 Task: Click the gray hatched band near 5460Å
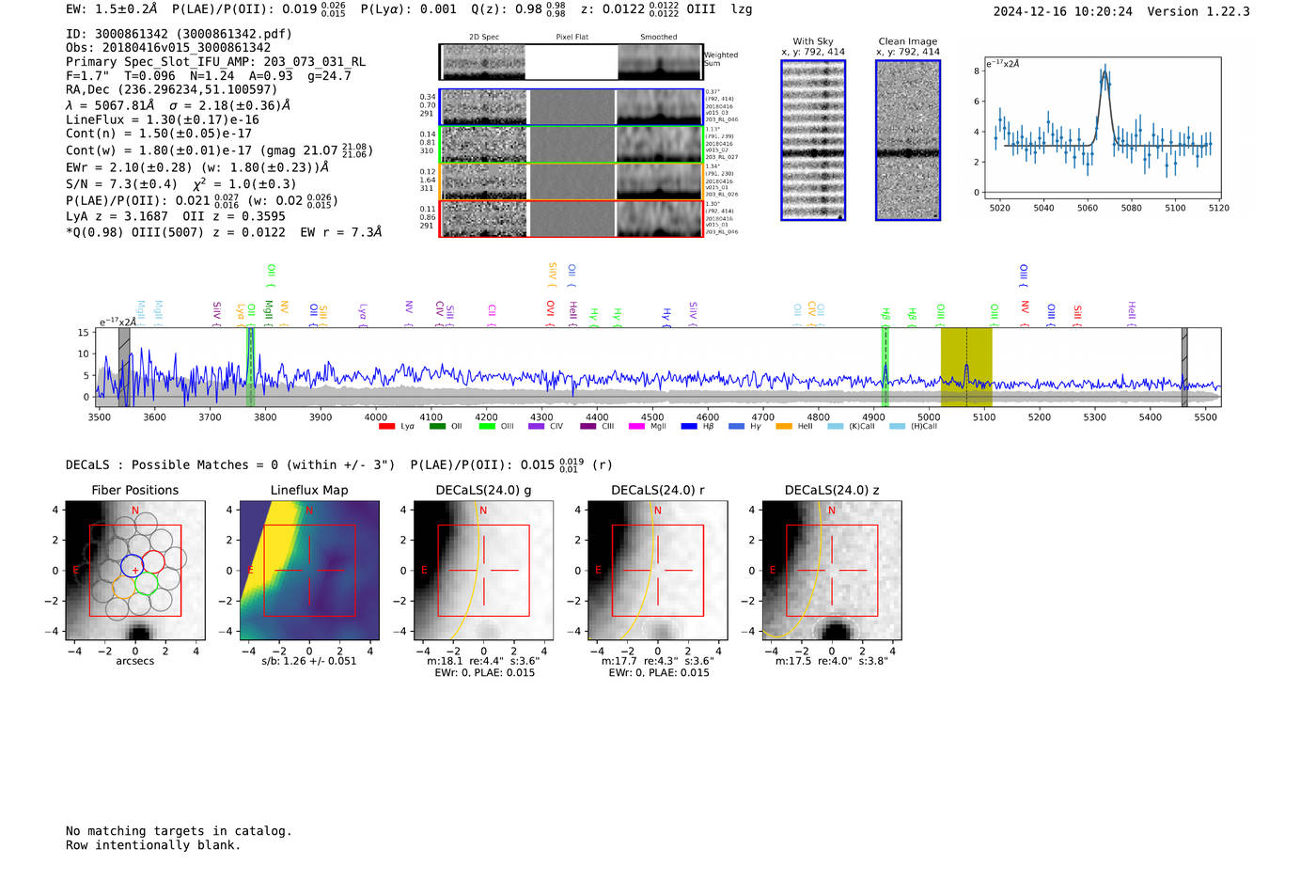click(x=1184, y=368)
